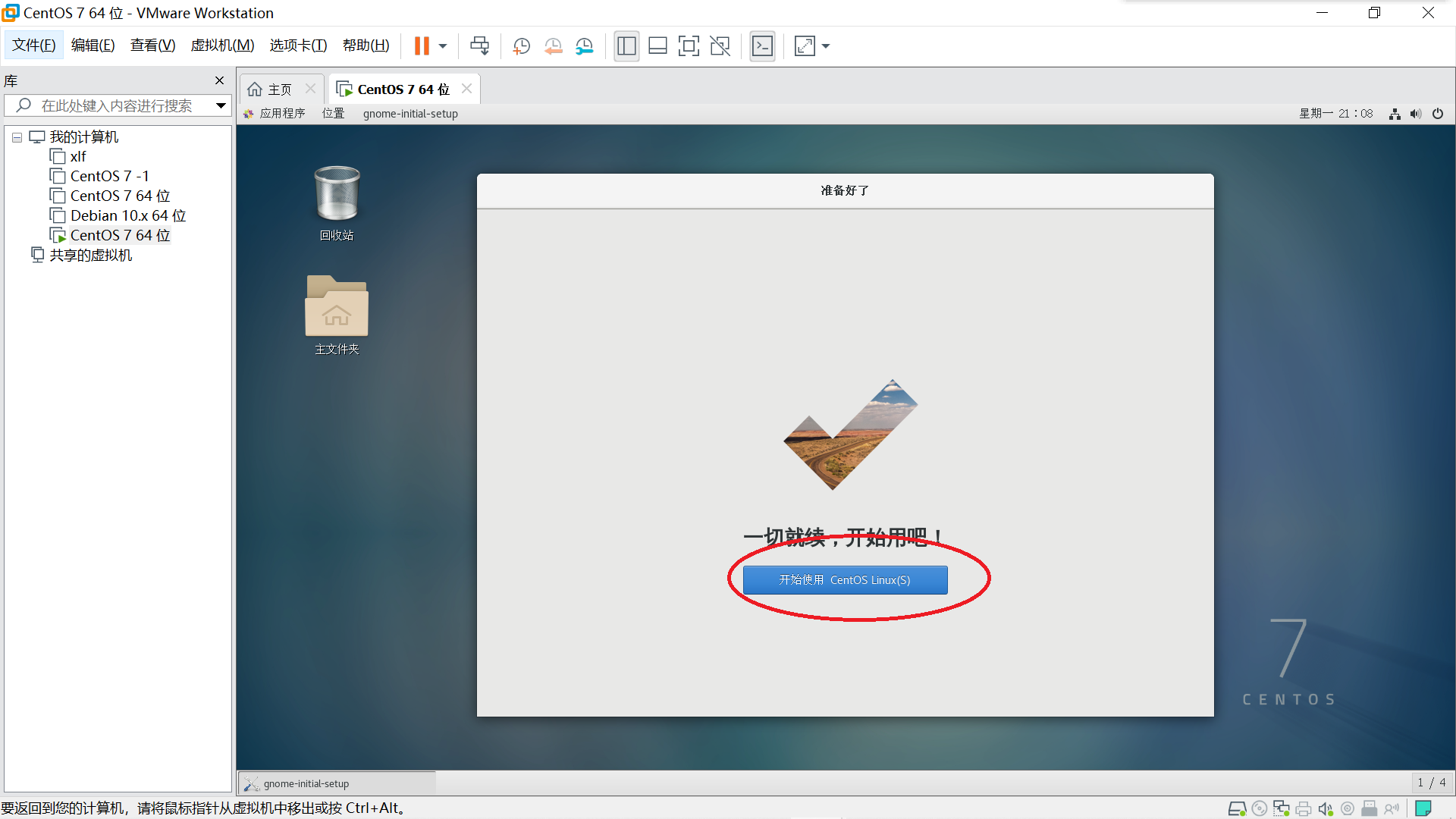Open the display stretch mode dropdown
Viewport: 1456px width, 819px height.
pos(825,46)
